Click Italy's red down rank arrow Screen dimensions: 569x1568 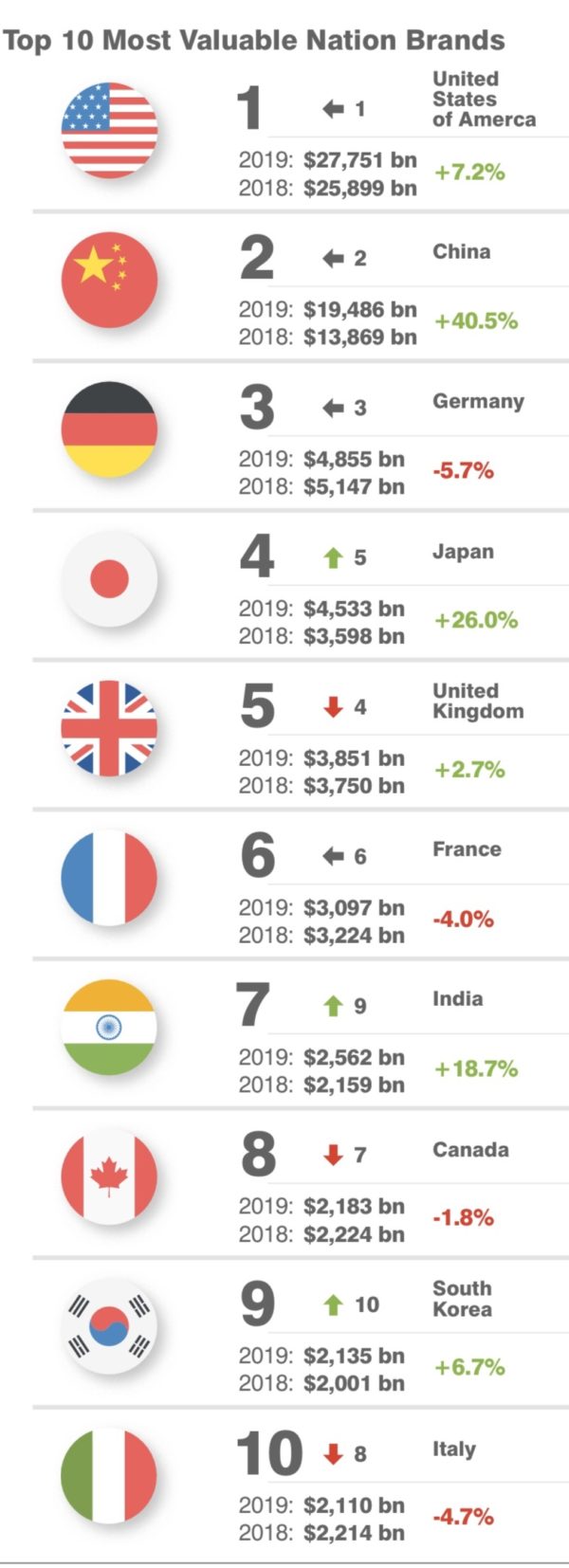(x=333, y=1454)
